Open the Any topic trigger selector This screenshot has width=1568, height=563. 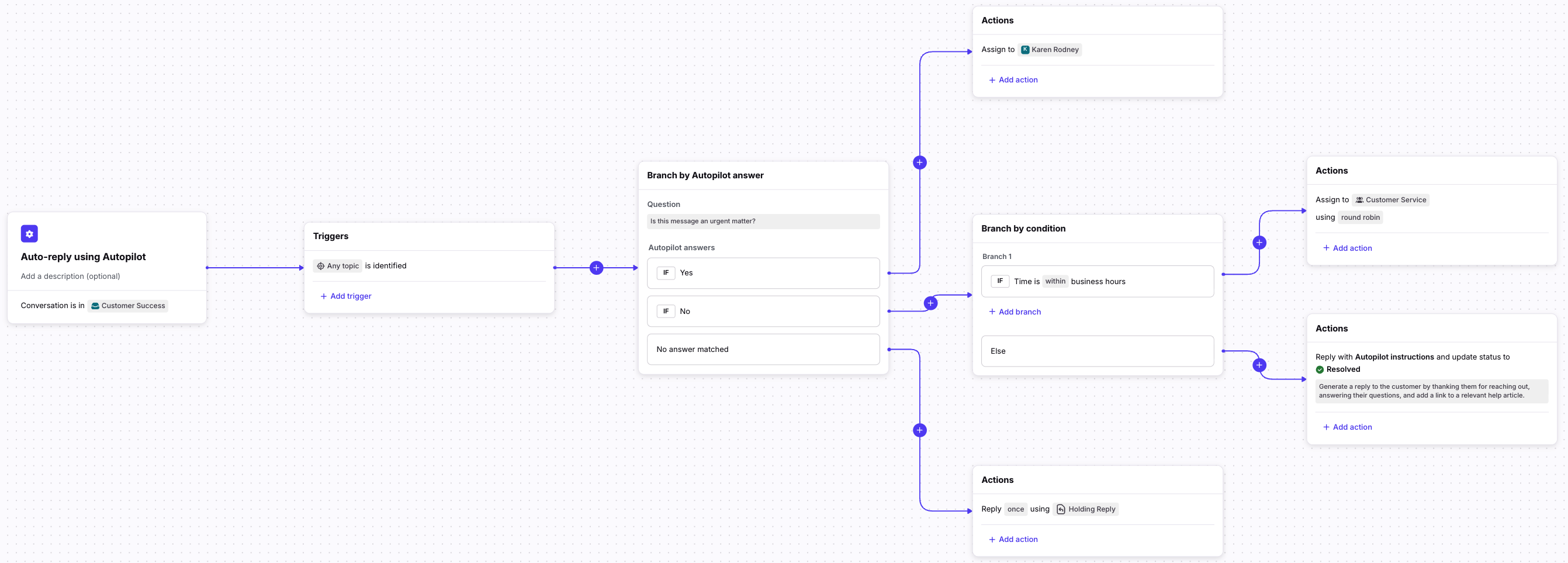(x=338, y=266)
